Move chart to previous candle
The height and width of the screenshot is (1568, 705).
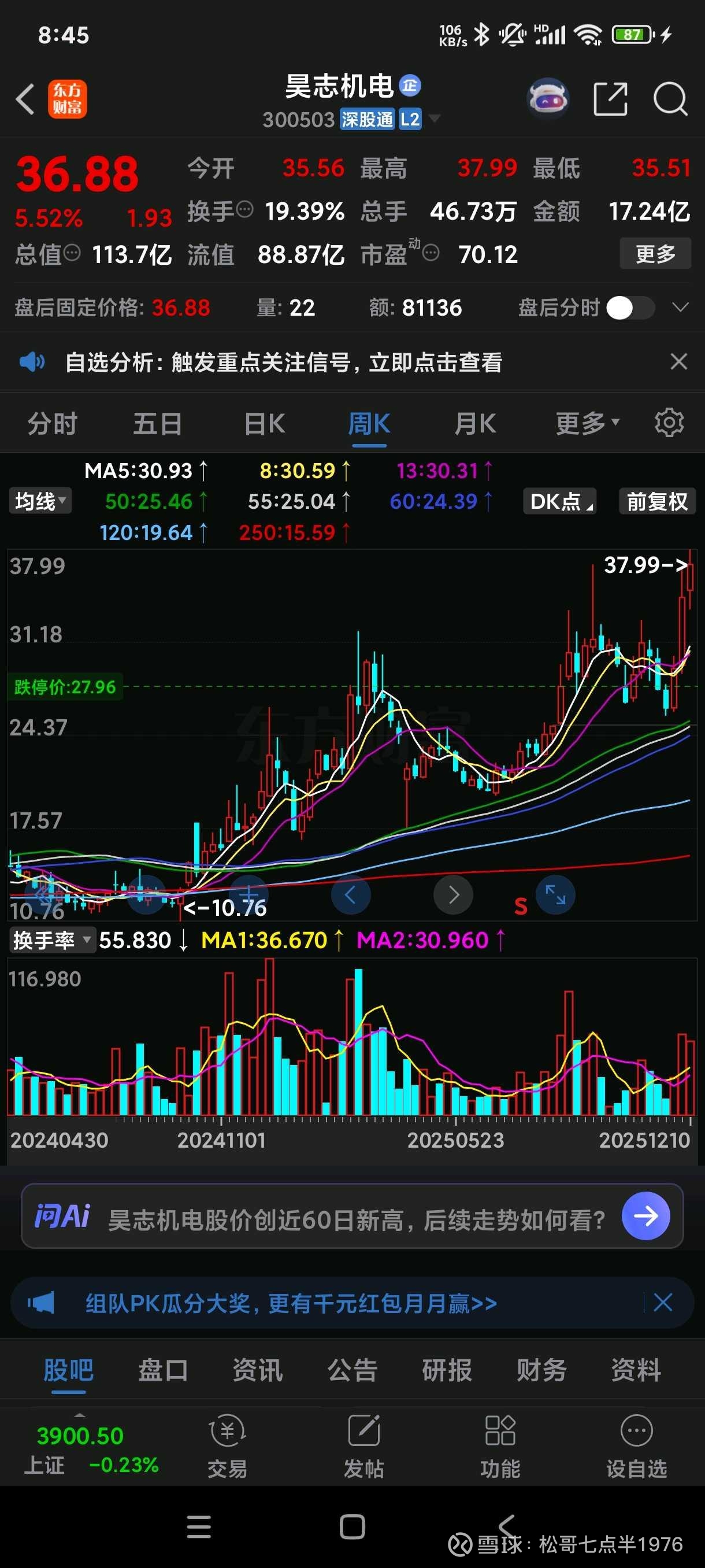[350, 895]
